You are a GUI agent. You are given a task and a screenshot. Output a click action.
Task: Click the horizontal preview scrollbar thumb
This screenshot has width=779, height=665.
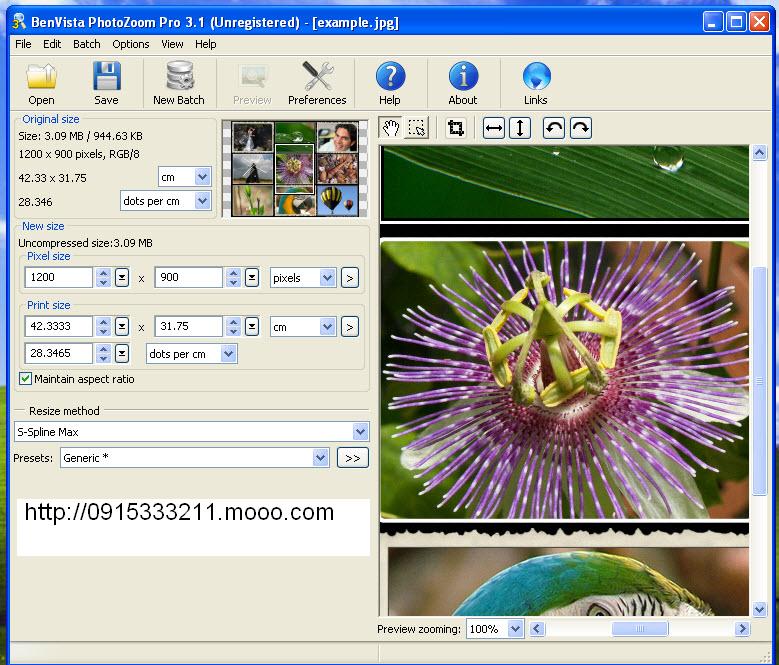click(640, 629)
